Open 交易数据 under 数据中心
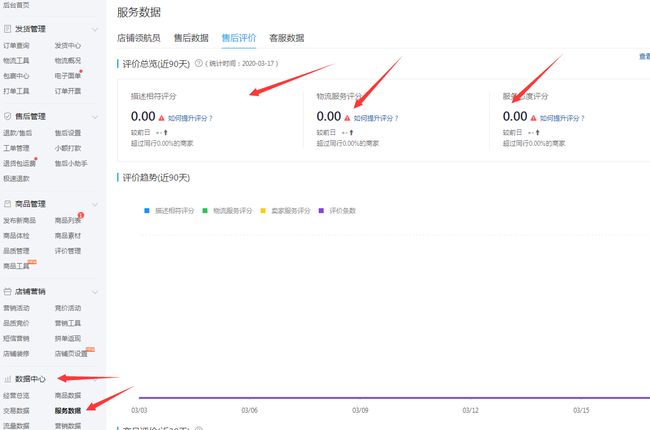Viewport: 650px width, 430px height. click(16, 411)
